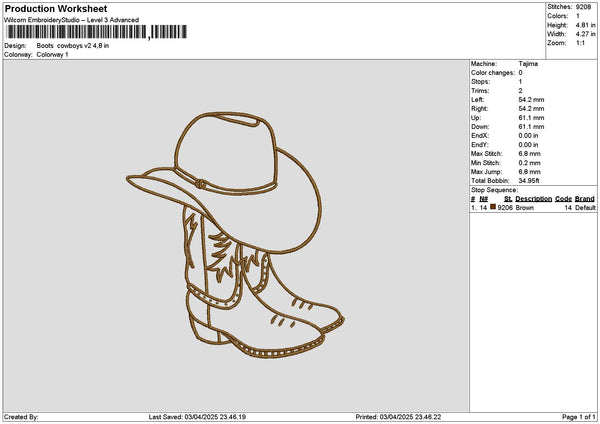Select the Up value 61.1 mm
Screen dimensions: 600x424
pyautogui.click(x=531, y=118)
